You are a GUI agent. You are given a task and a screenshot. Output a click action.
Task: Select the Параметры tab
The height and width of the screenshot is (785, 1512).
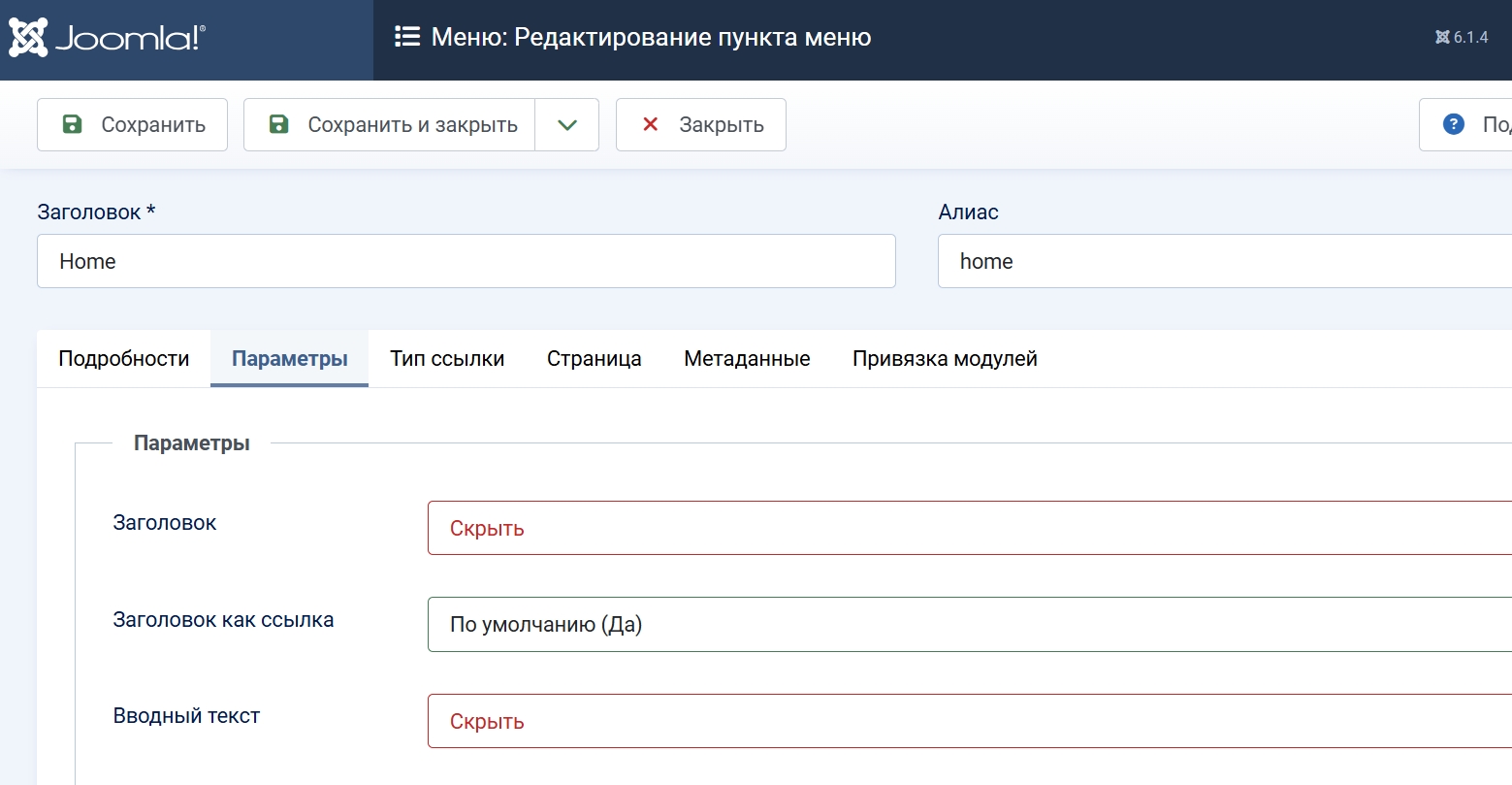coord(290,358)
